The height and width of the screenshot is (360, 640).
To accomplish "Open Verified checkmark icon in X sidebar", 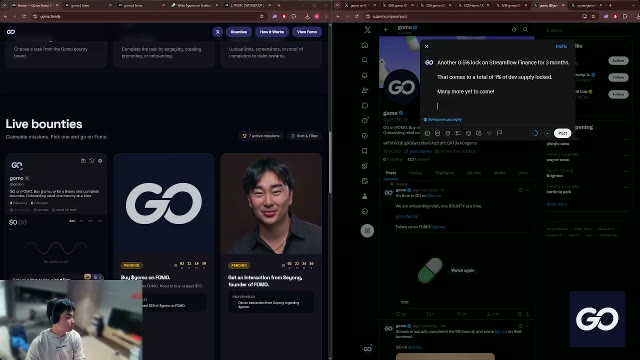I will pyautogui.click(x=365, y=136).
